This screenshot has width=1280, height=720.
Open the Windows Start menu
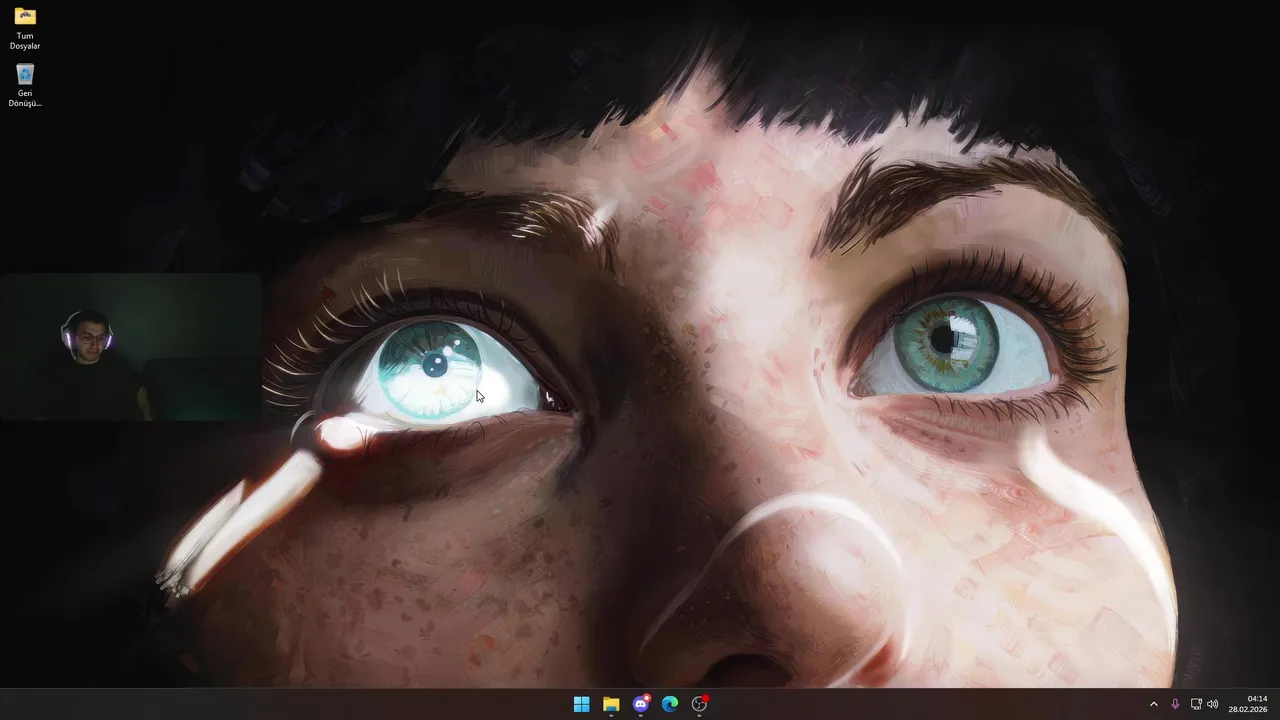[x=581, y=704]
